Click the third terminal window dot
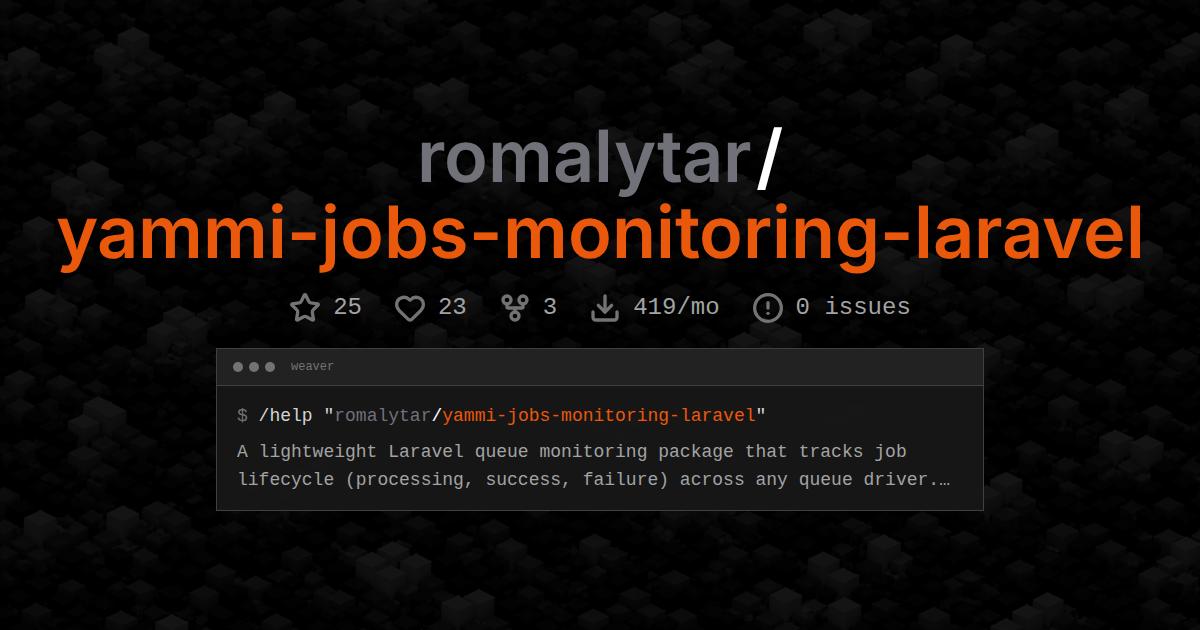Screen dimensions: 1200x630 click(x=270, y=367)
